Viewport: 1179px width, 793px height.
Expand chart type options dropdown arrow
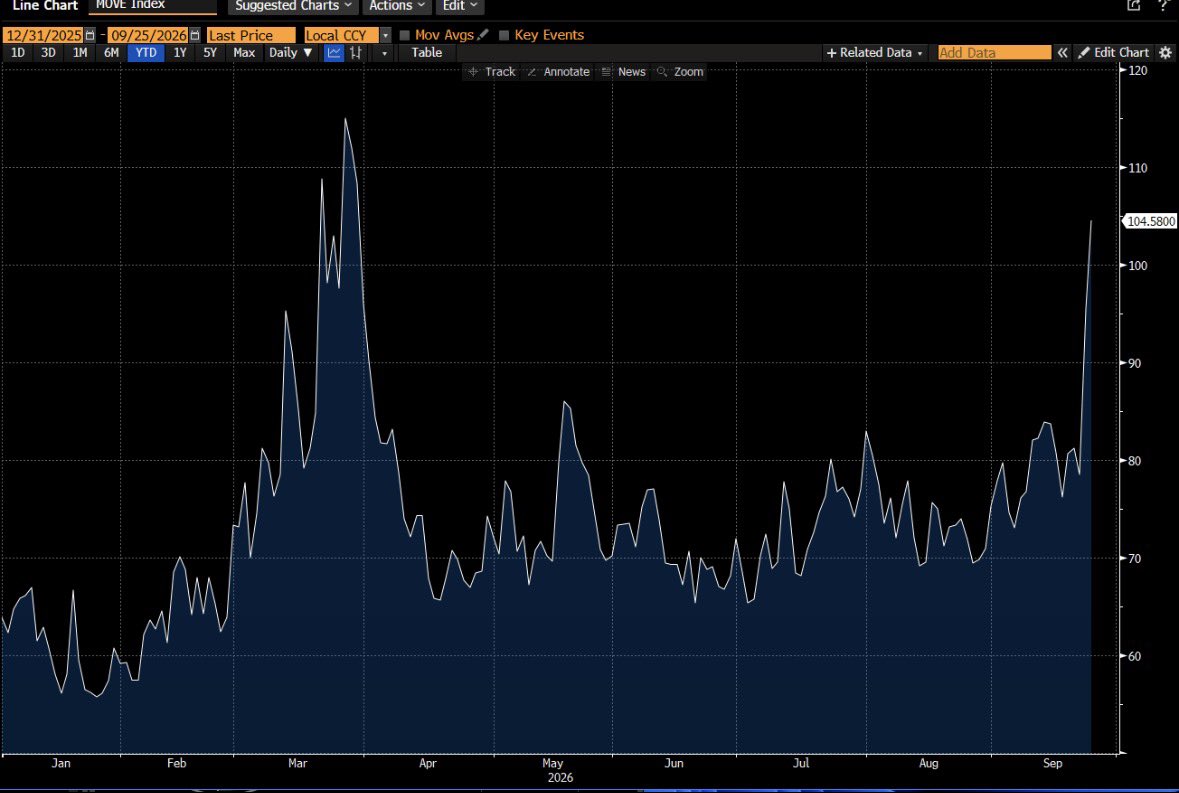[384, 53]
